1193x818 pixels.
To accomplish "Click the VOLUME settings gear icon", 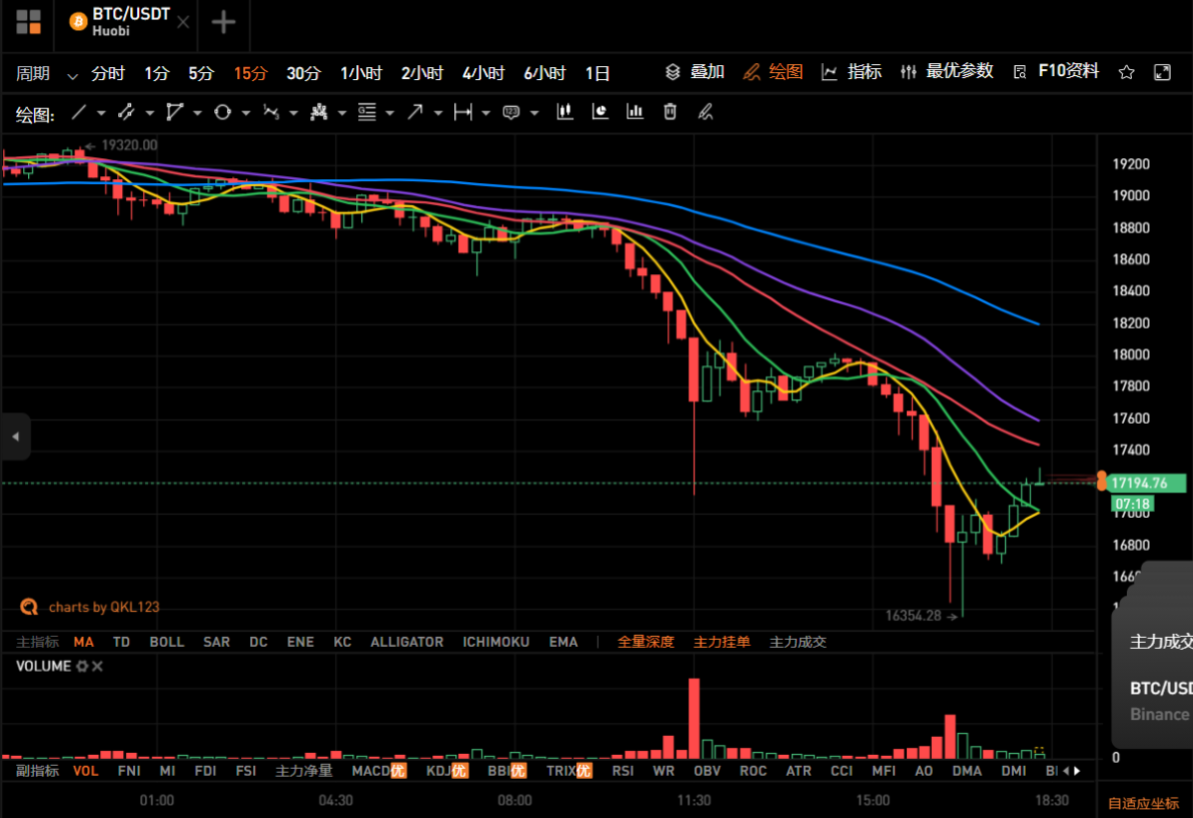I will click(82, 666).
